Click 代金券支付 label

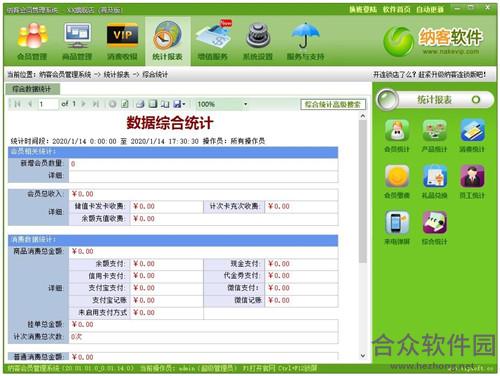coord(241,276)
